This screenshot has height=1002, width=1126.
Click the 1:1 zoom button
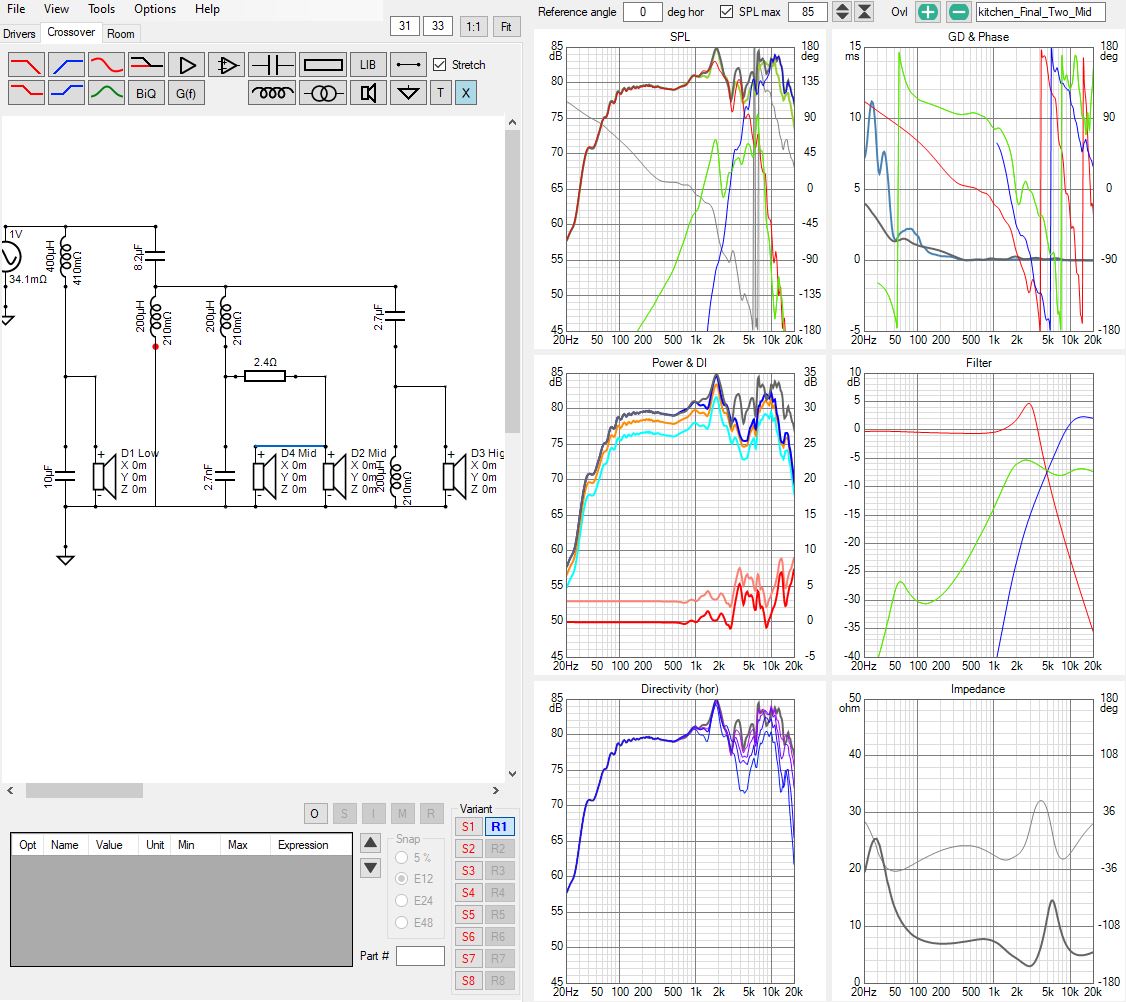point(473,27)
